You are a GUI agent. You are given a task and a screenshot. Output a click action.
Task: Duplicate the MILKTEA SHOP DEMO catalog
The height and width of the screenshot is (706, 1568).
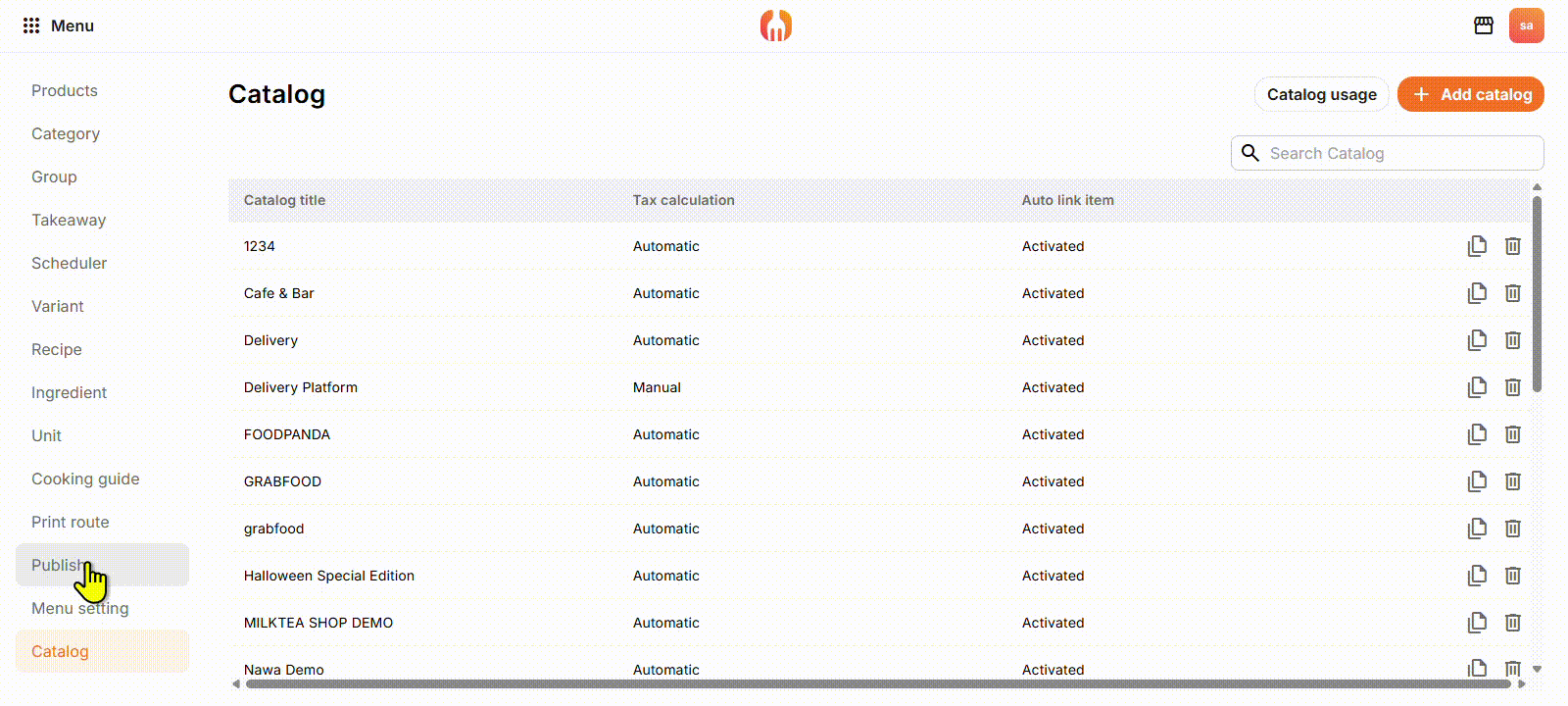point(1477,623)
